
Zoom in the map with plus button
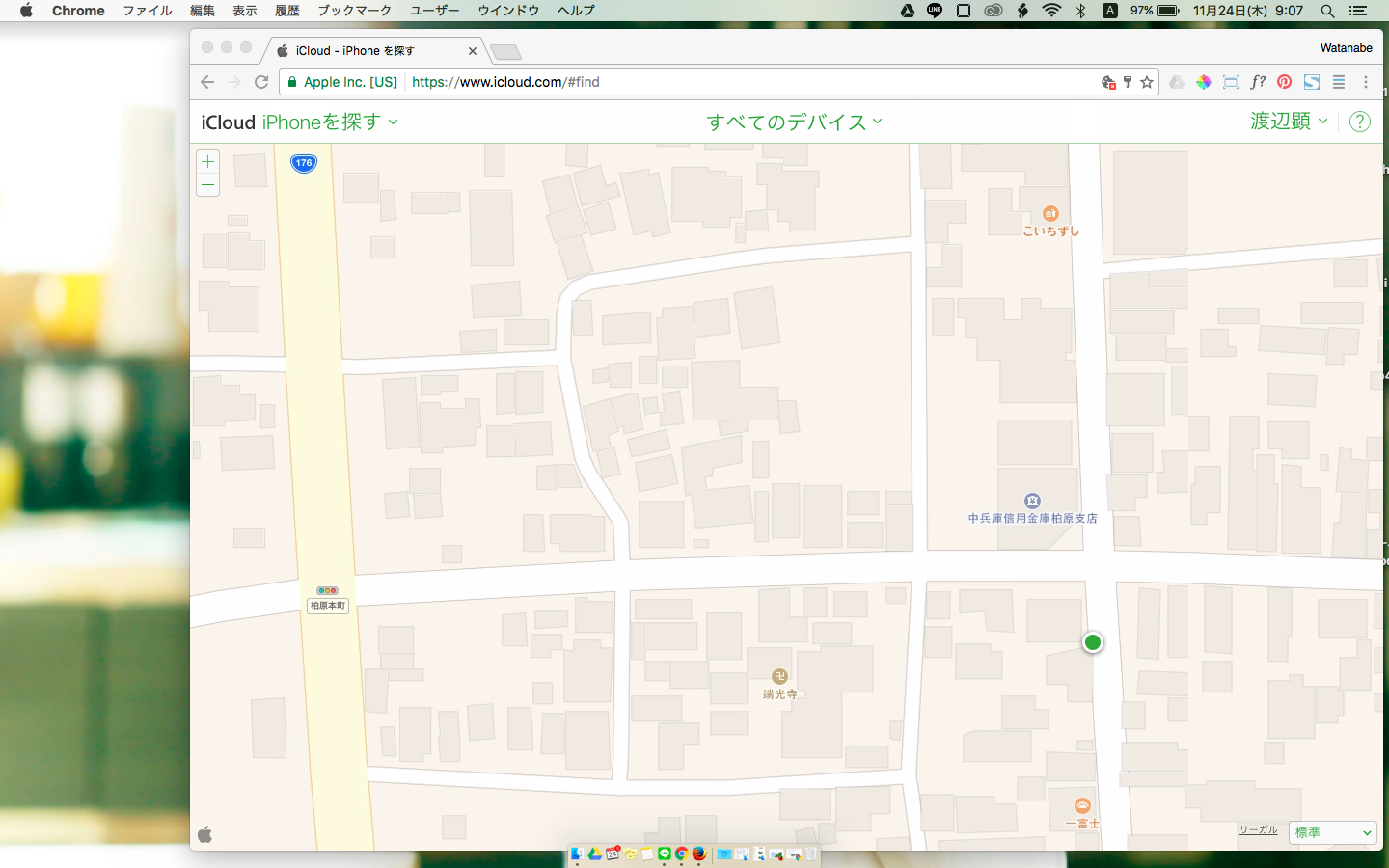(207, 162)
